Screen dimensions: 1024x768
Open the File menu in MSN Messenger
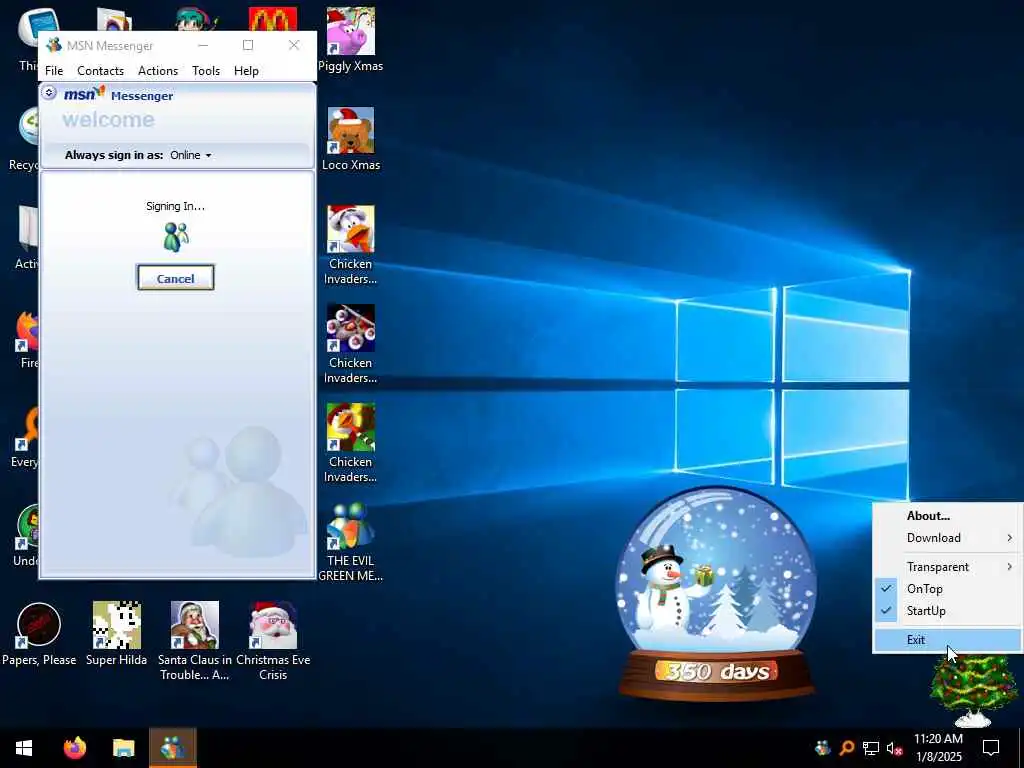[x=54, y=71]
